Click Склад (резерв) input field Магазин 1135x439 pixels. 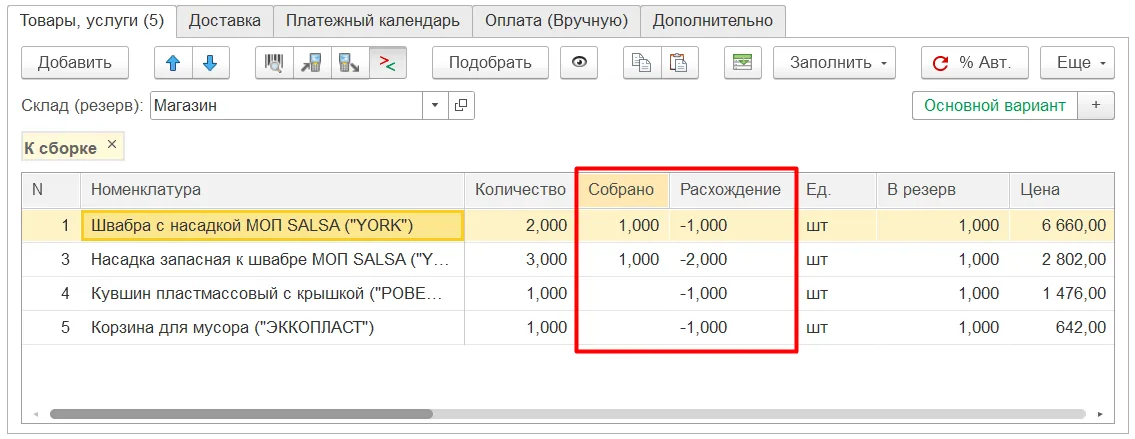[287, 106]
